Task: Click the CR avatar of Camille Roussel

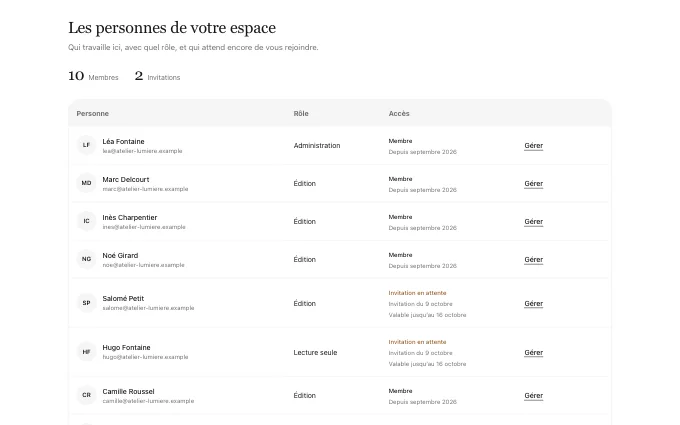Action: pyautogui.click(x=86, y=395)
